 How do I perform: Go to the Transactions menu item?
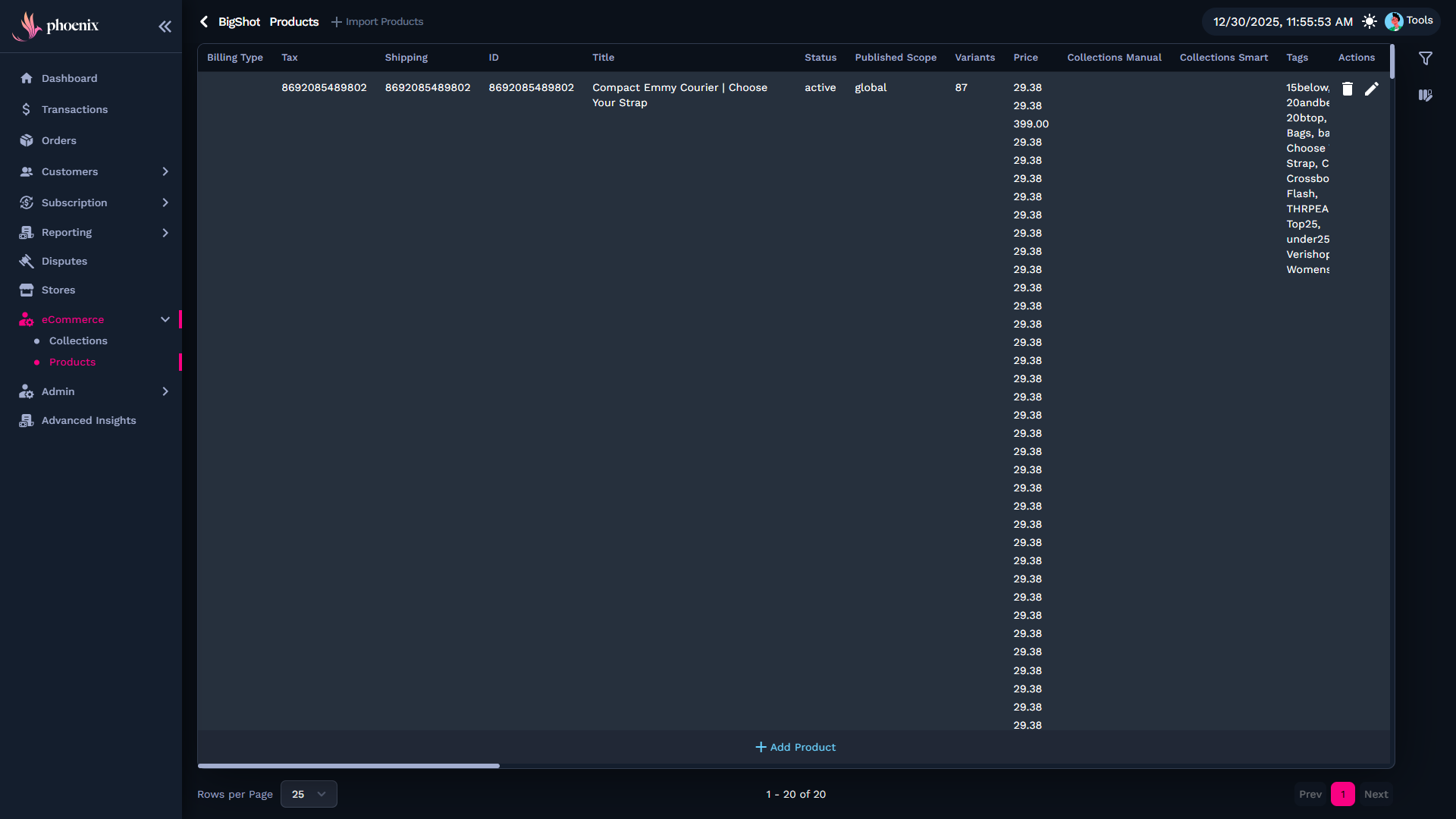pos(74,109)
